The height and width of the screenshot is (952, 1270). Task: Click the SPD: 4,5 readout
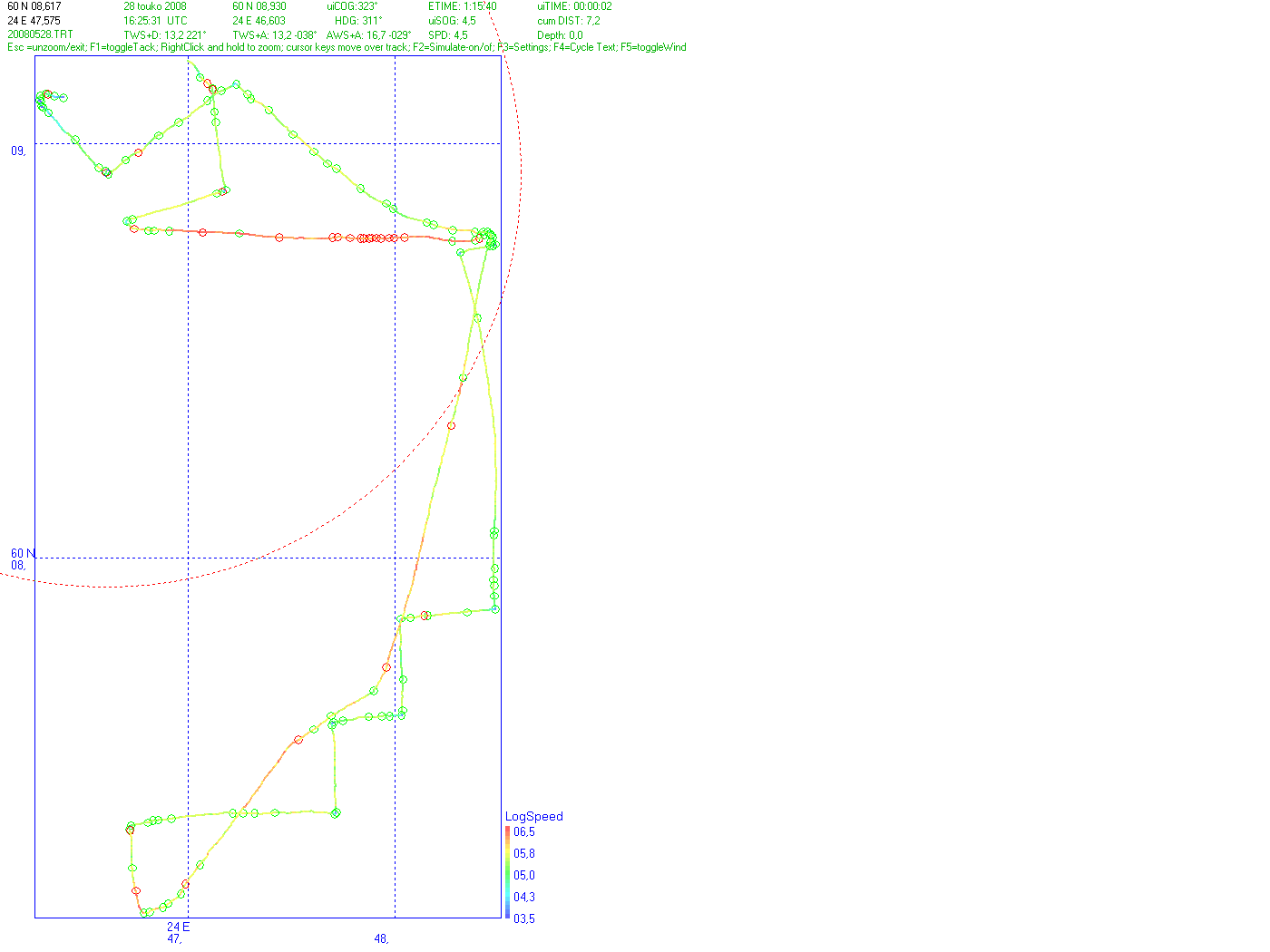(x=448, y=35)
